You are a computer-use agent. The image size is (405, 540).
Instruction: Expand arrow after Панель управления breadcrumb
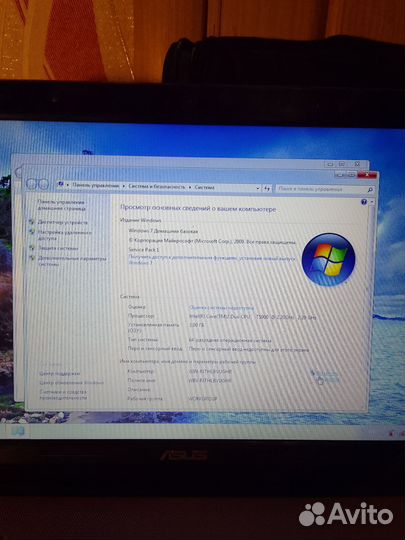124,186
